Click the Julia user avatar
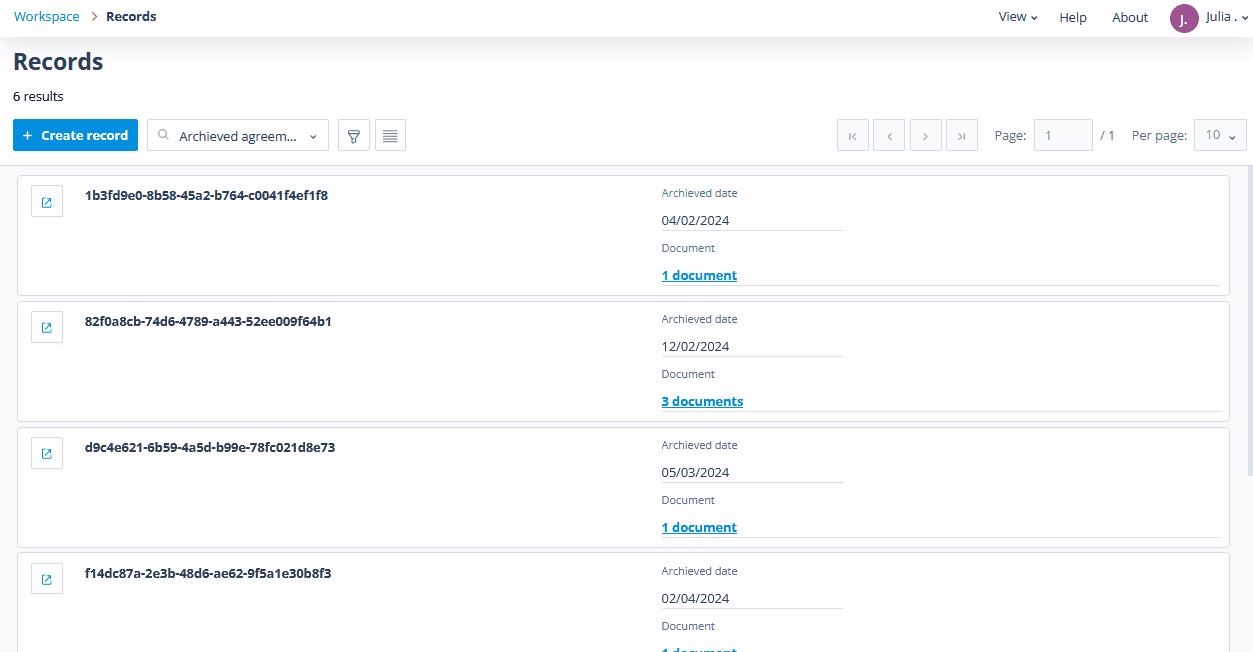This screenshot has height=652, width=1253. pyautogui.click(x=1184, y=18)
